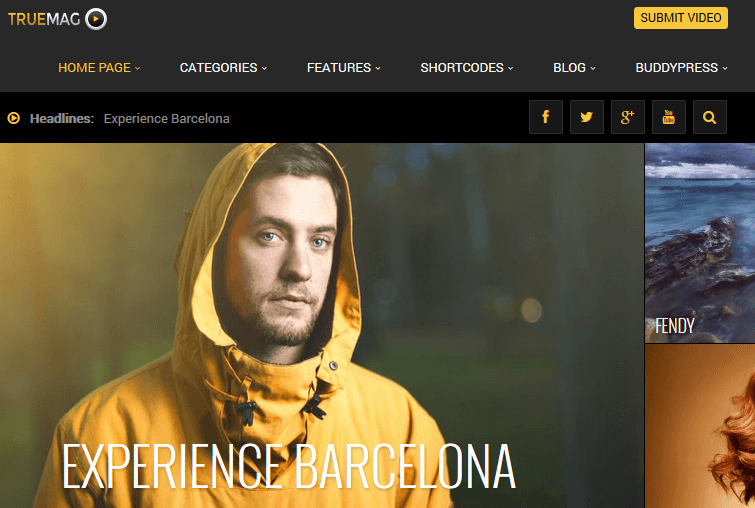Image resolution: width=755 pixels, height=508 pixels.
Task: Open the Shortcodes menu item
Action: [x=467, y=68]
